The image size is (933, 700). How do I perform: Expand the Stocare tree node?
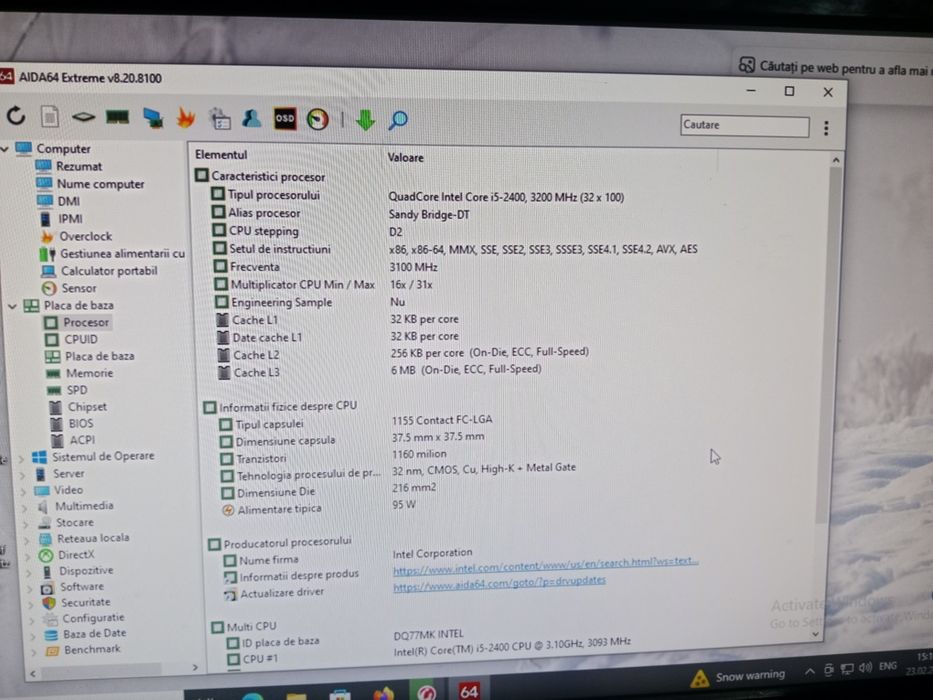tap(27, 524)
